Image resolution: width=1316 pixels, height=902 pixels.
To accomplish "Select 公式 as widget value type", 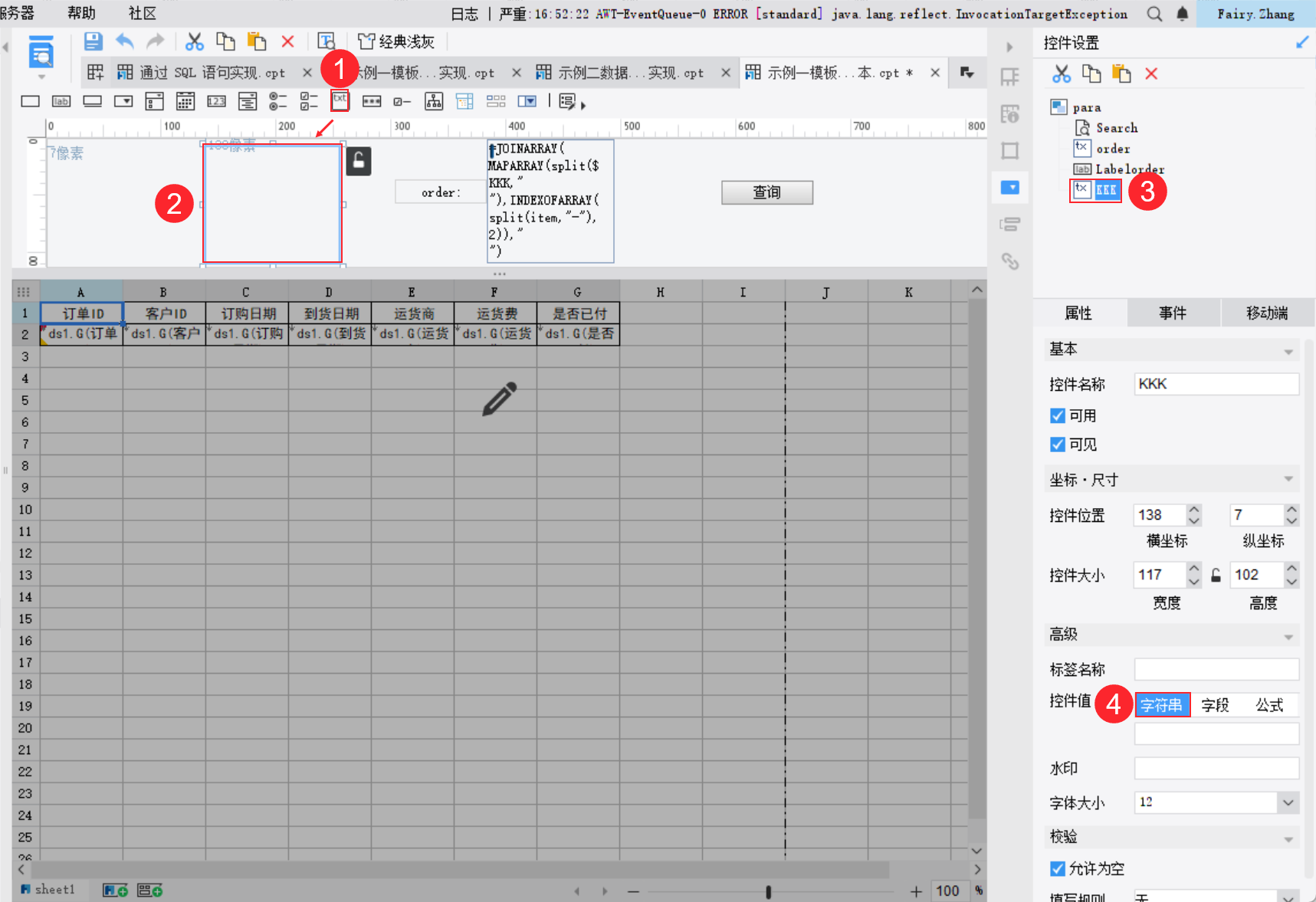I will [x=1269, y=704].
